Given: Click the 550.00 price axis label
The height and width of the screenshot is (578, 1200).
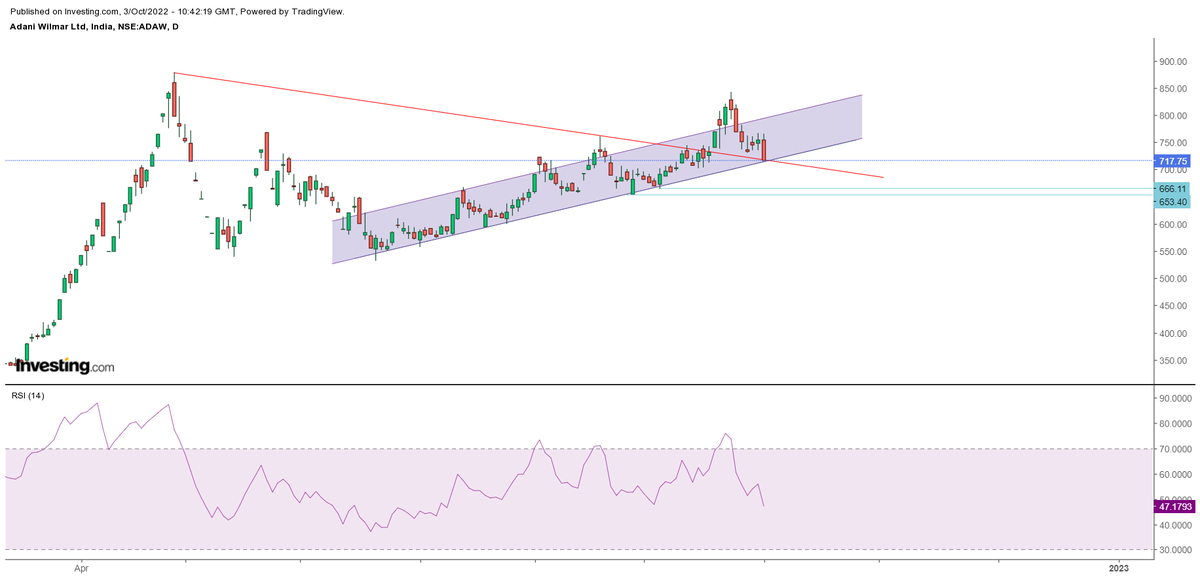Looking at the screenshot, I should pyautogui.click(x=1172, y=252).
